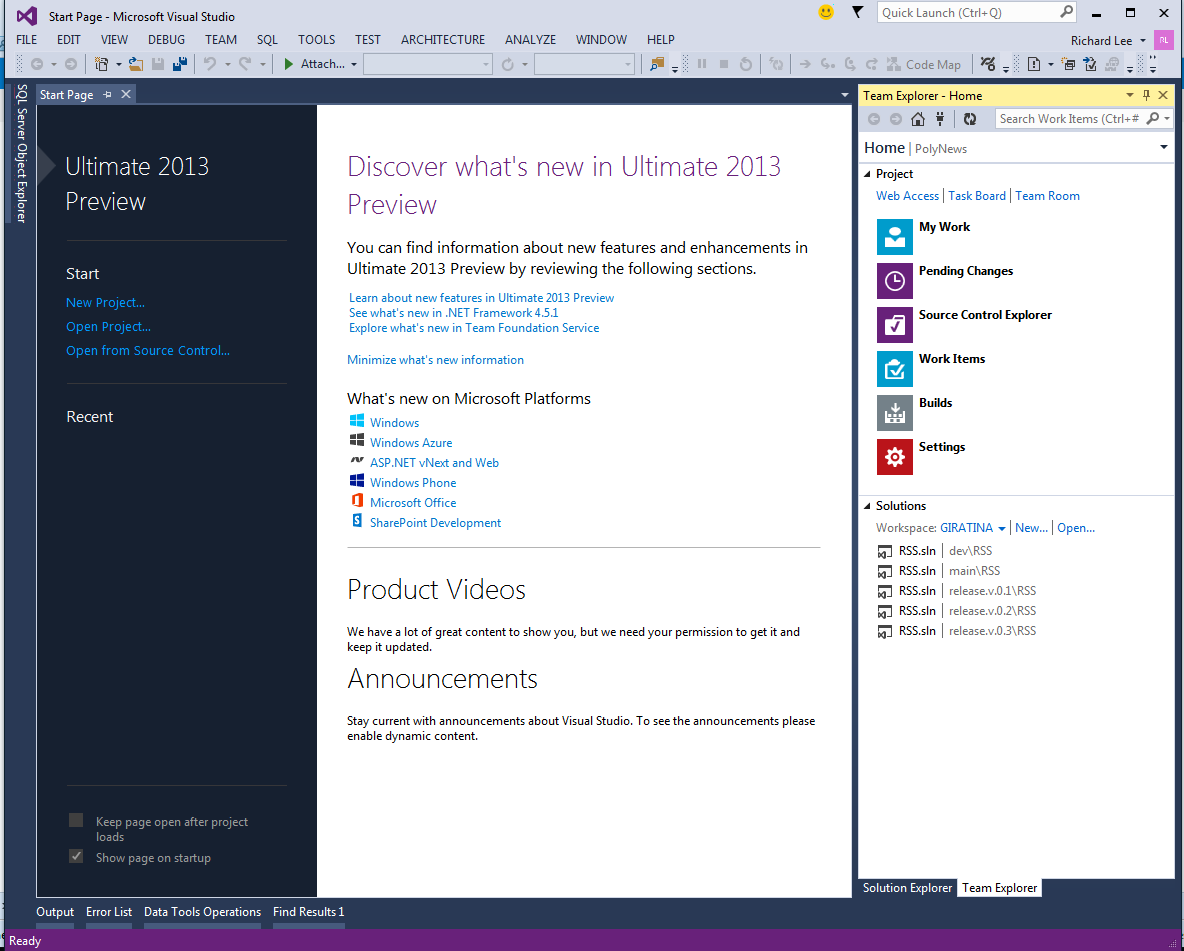Open the ARCHITECTURE menu

coord(442,39)
